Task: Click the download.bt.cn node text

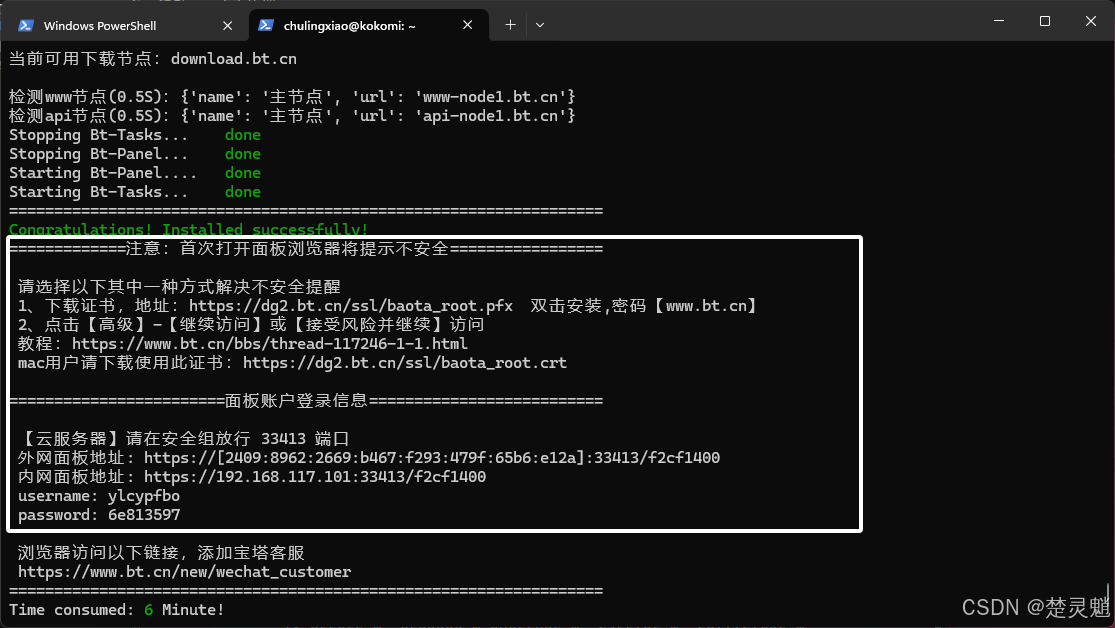Action: tap(233, 59)
